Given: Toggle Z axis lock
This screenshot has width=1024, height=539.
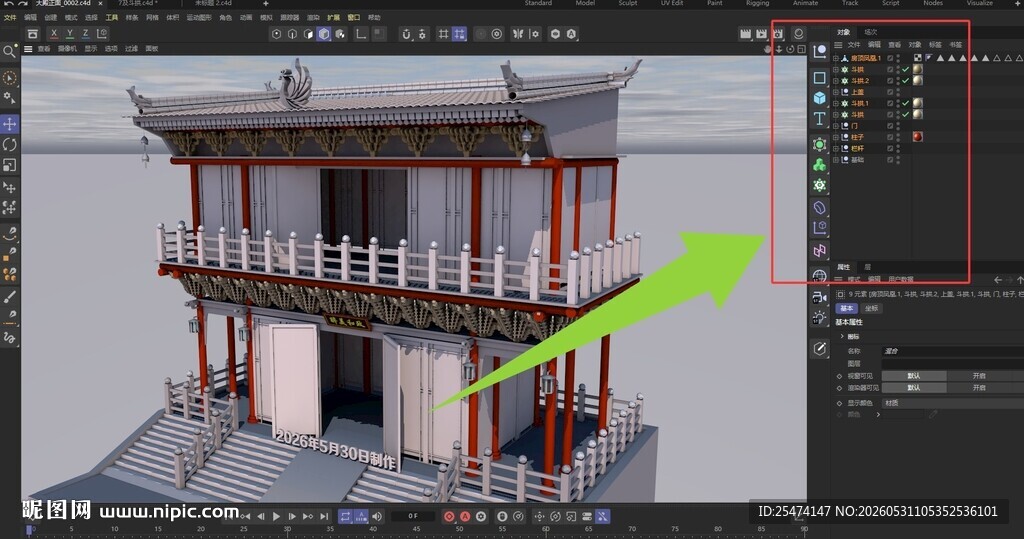Looking at the screenshot, I should click(85, 33).
